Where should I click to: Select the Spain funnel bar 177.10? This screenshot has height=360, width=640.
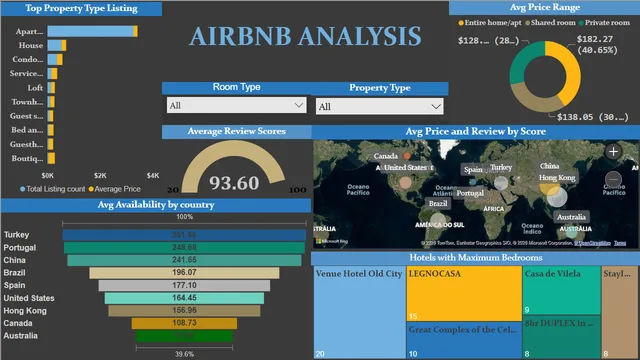184,285
